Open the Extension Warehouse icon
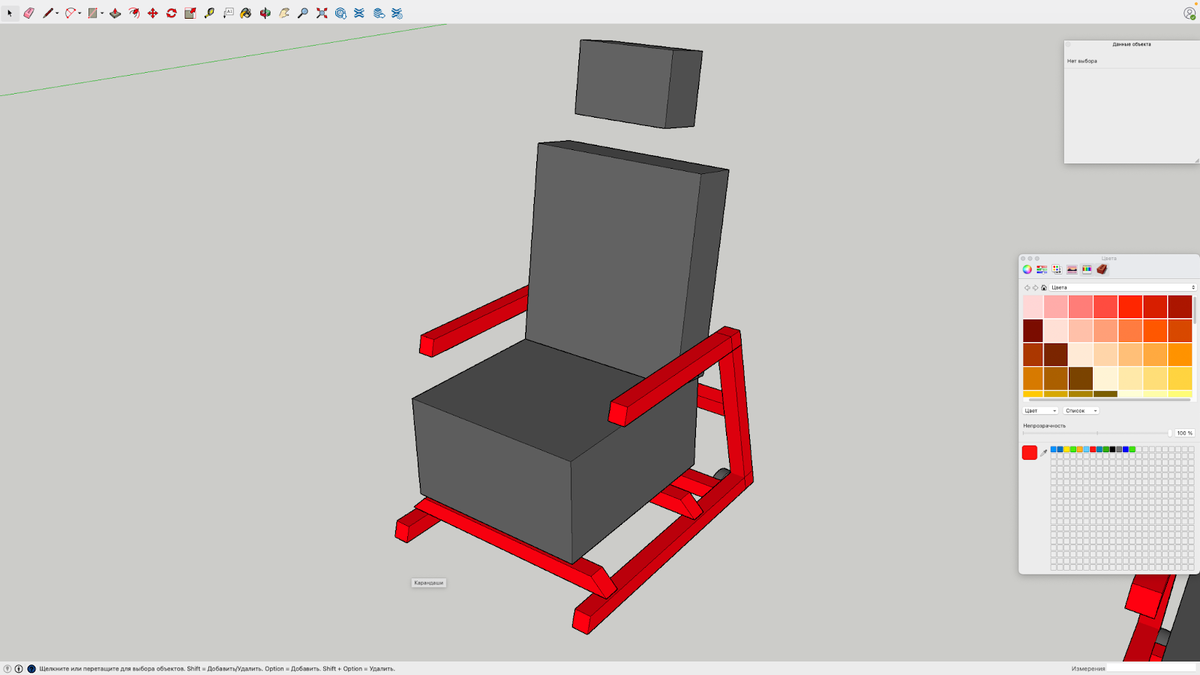1200x675 pixels. 359,13
